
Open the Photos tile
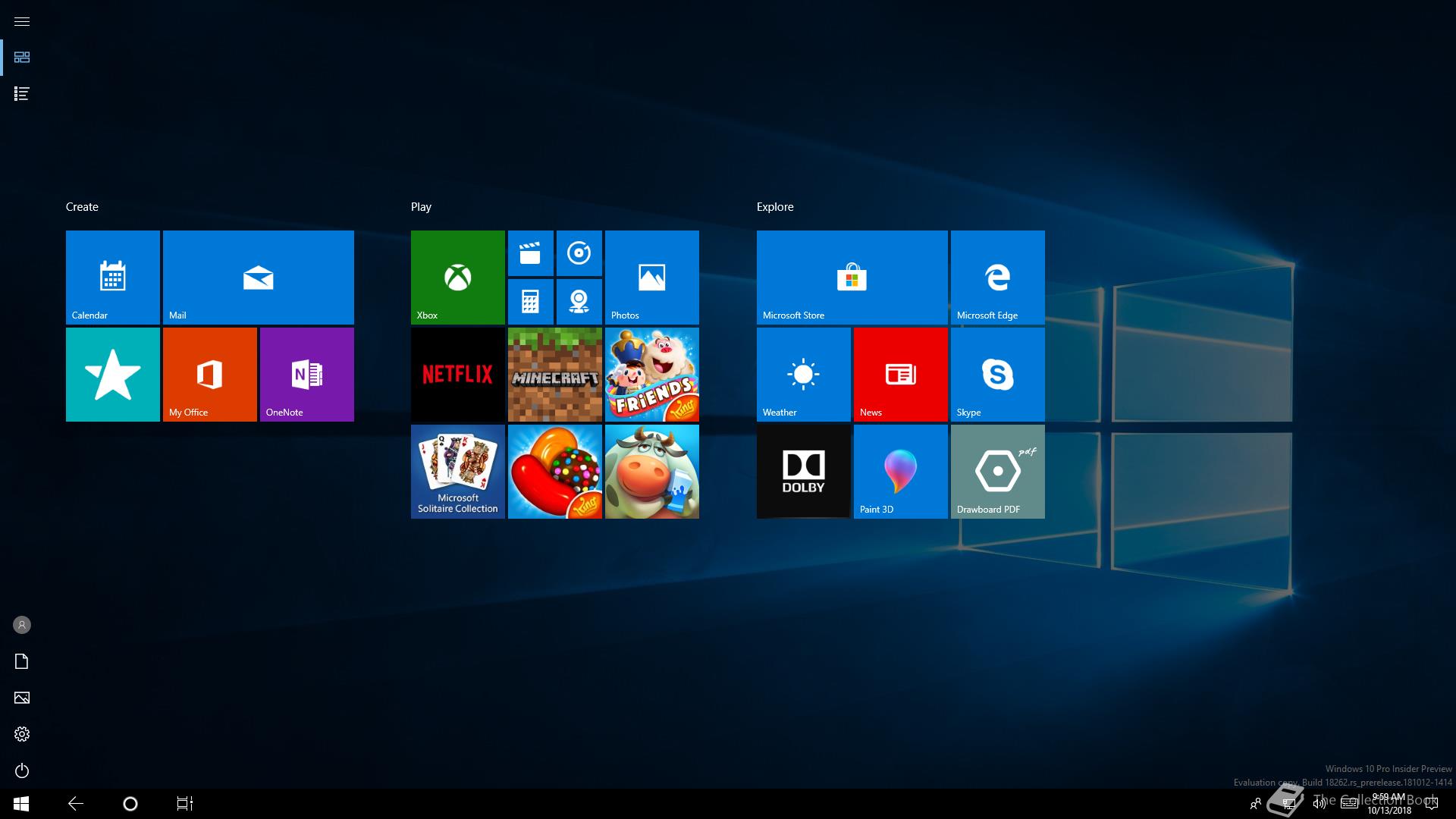(652, 278)
